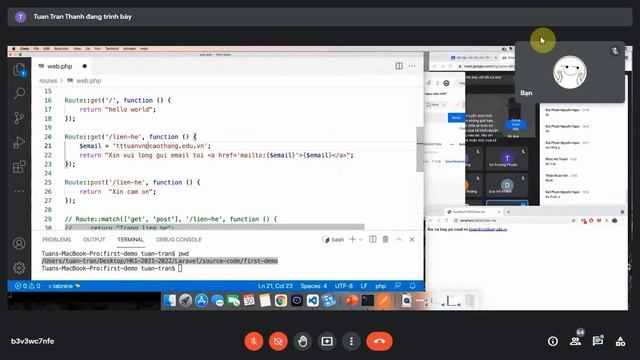Click line number 21 in the editor
The width and height of the screenshot is (640, 360).
tap(48, 146)
